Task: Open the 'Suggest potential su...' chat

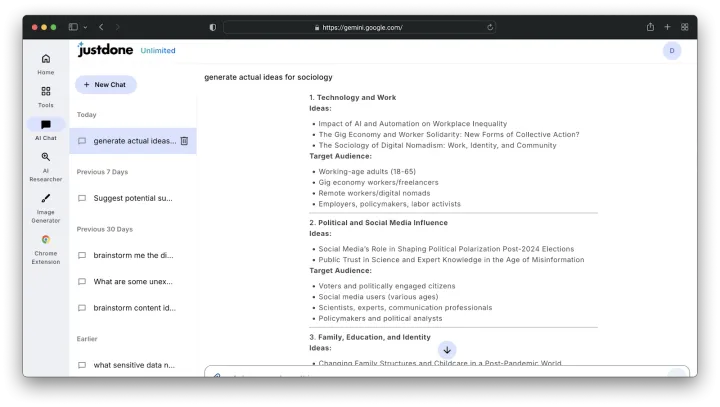Action: tap(133, 198)
